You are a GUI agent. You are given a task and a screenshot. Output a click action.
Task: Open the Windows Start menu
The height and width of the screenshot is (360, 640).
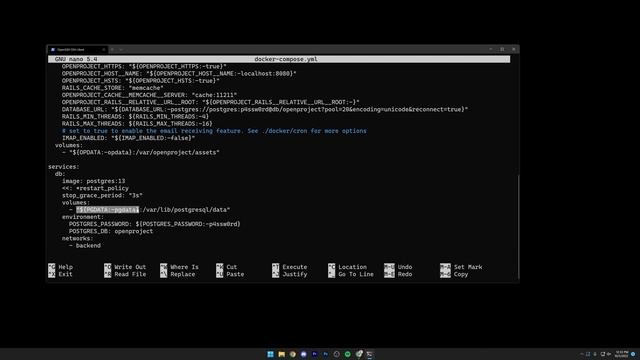tap(270, 354)
